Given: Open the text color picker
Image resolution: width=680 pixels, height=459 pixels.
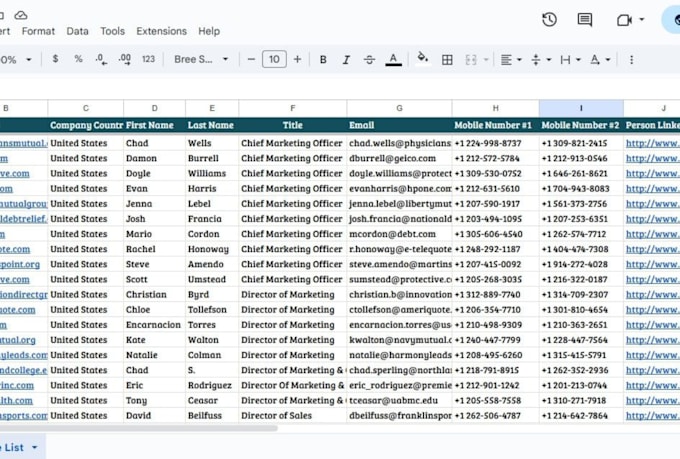Looking at the screenshot, I should [393, 59].
